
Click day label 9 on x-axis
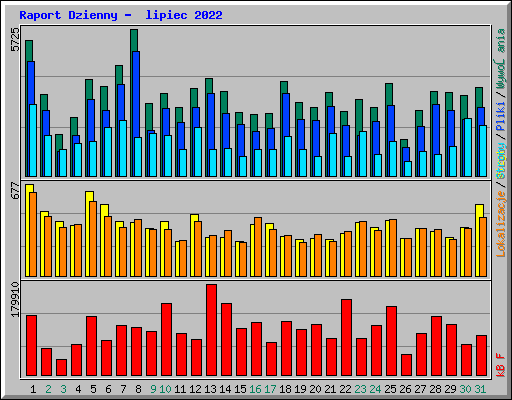pos(153,389)
